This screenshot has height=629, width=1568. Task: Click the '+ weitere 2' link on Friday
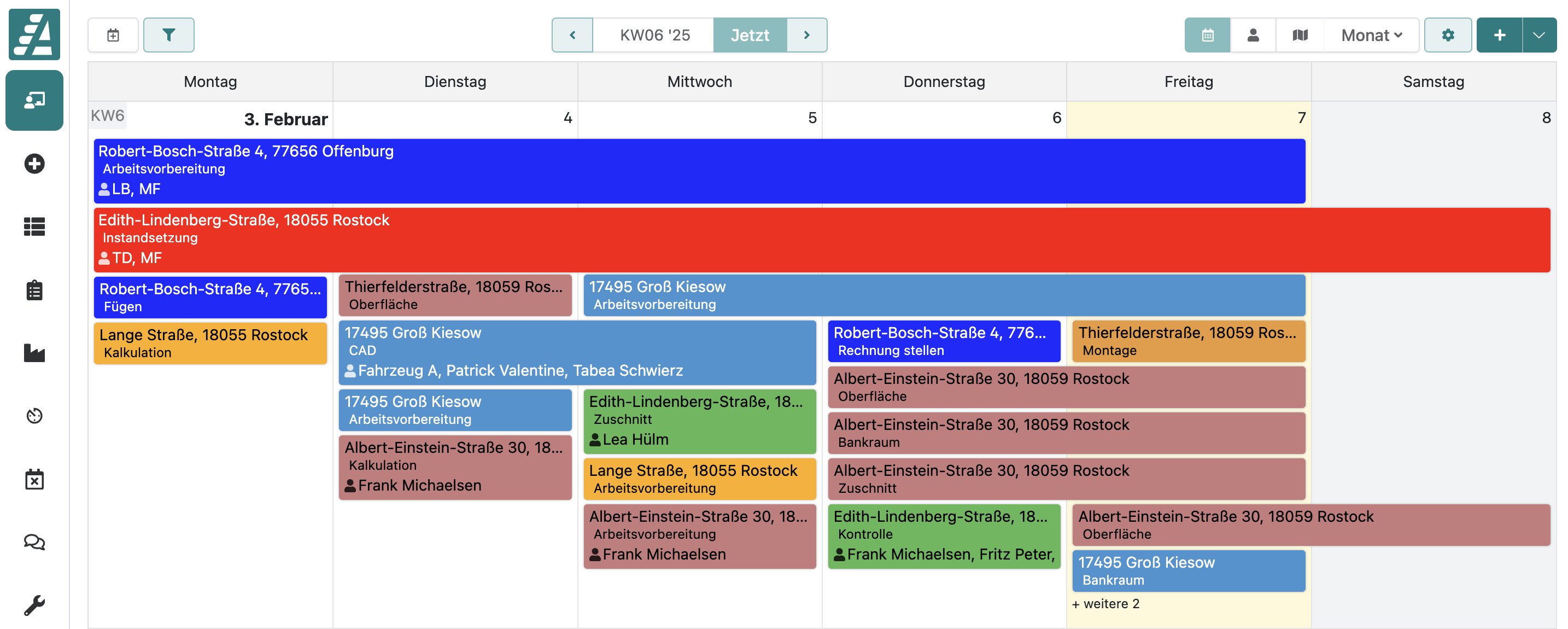(1105, 603)
